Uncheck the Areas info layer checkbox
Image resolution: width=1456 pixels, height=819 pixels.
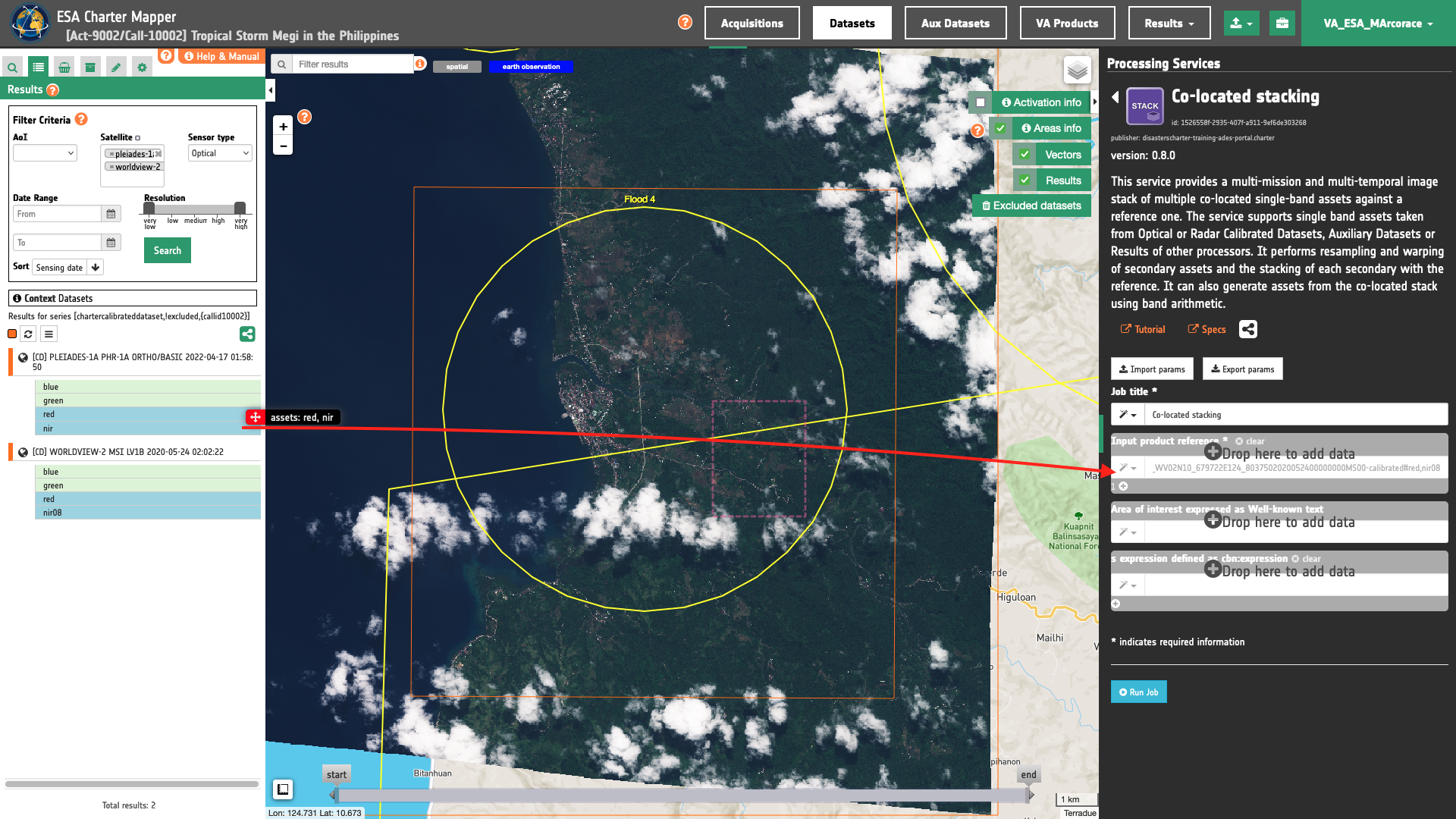coord(1000,128)
